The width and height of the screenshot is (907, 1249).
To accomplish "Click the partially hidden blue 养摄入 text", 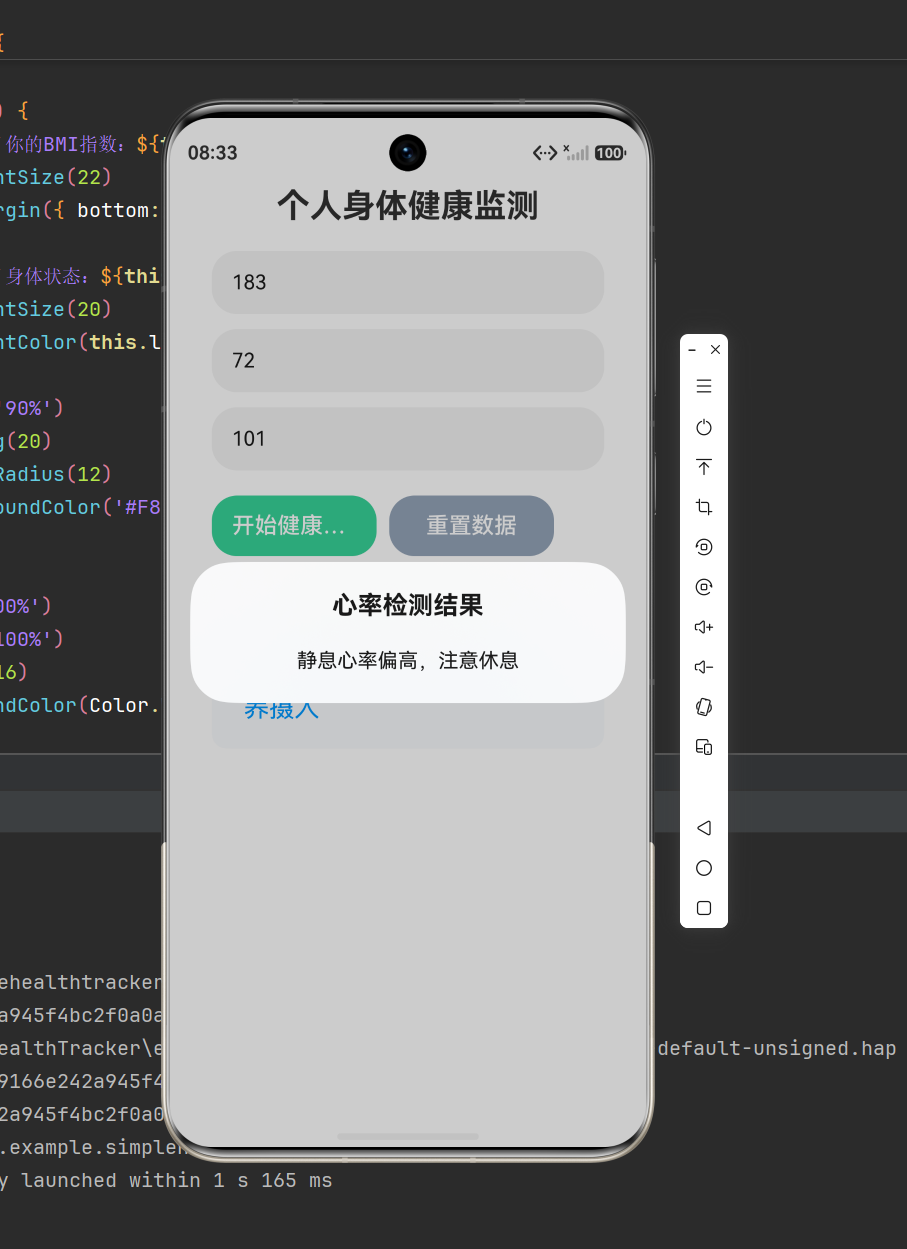I will point(281,711).
